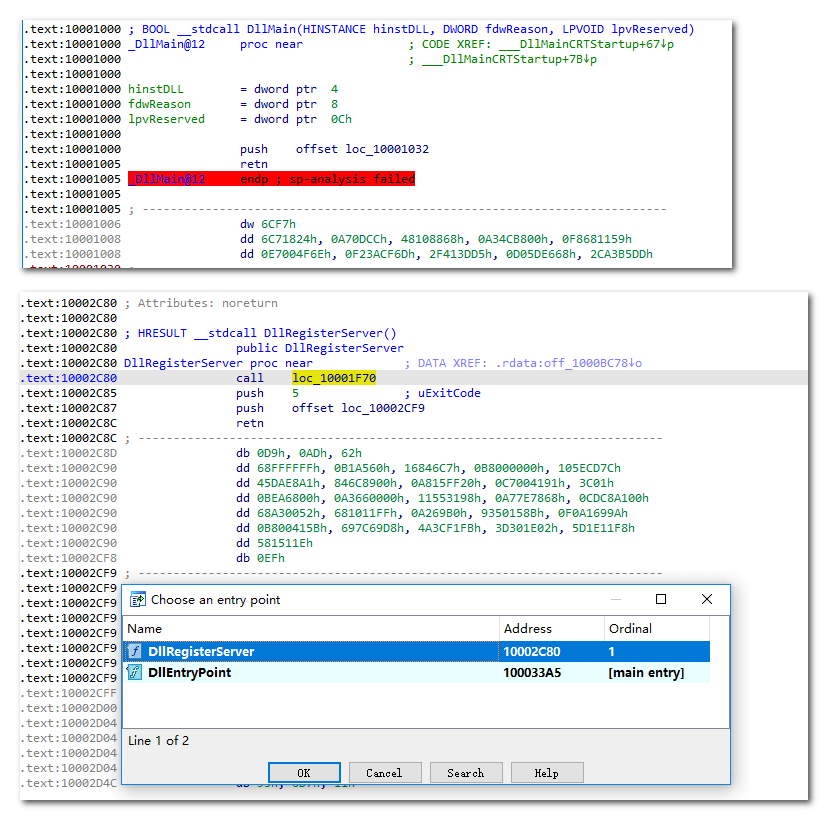The image size is (829, 821).
Task: Click 'push 5' instruction operand
Action: (x=295, y=393)
